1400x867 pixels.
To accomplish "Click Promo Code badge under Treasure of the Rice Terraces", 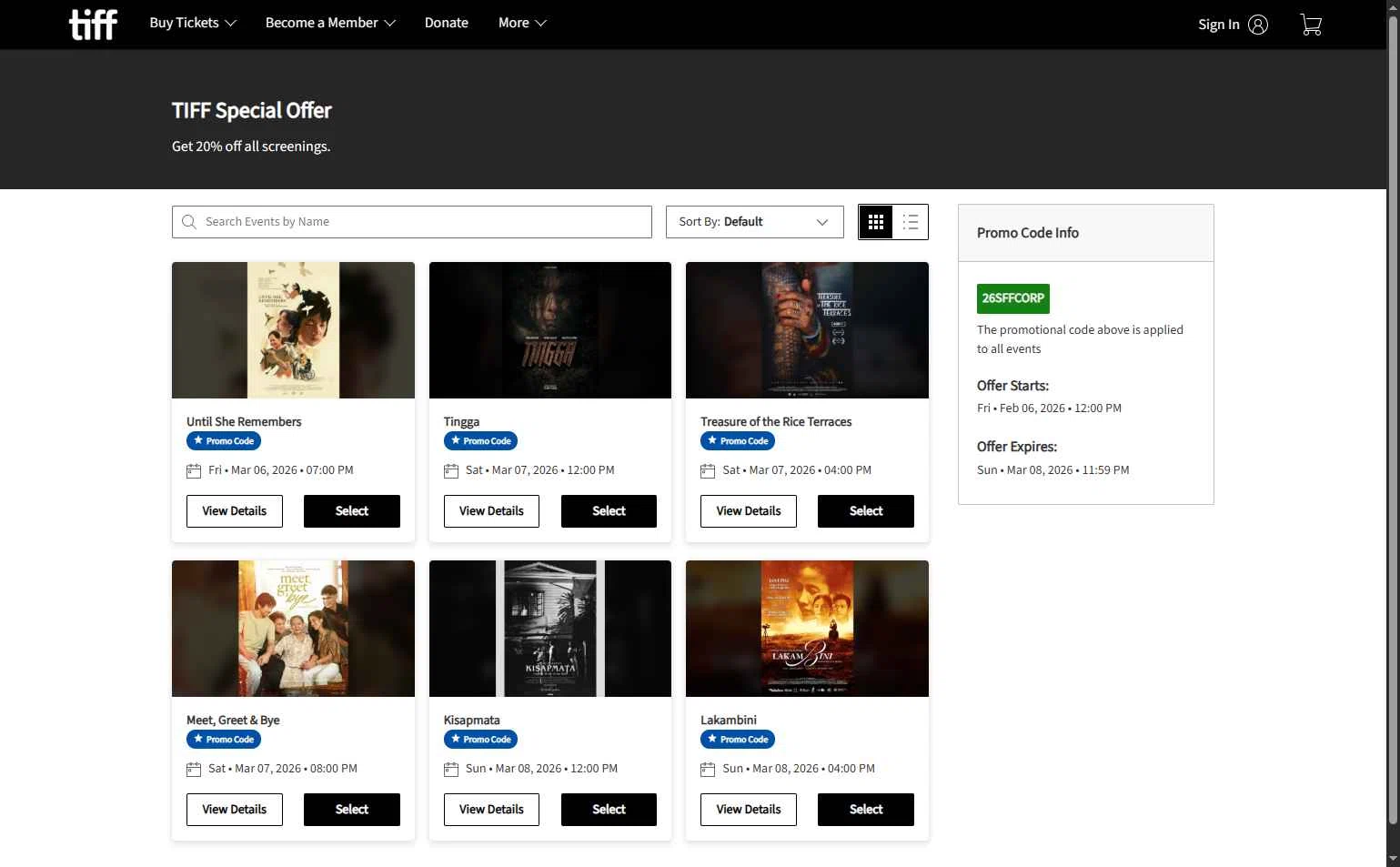I will pos(738,441).
